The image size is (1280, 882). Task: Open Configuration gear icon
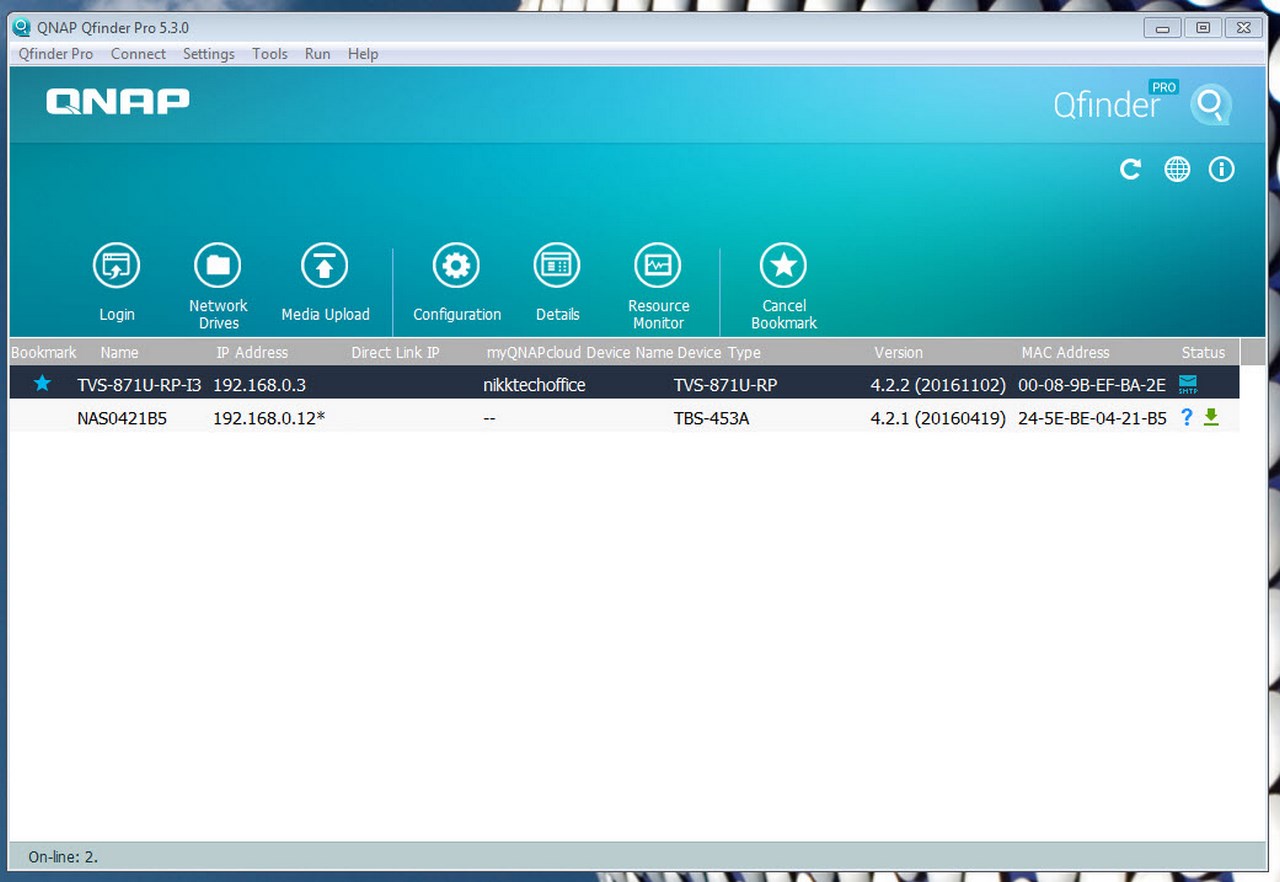point(456,266)
